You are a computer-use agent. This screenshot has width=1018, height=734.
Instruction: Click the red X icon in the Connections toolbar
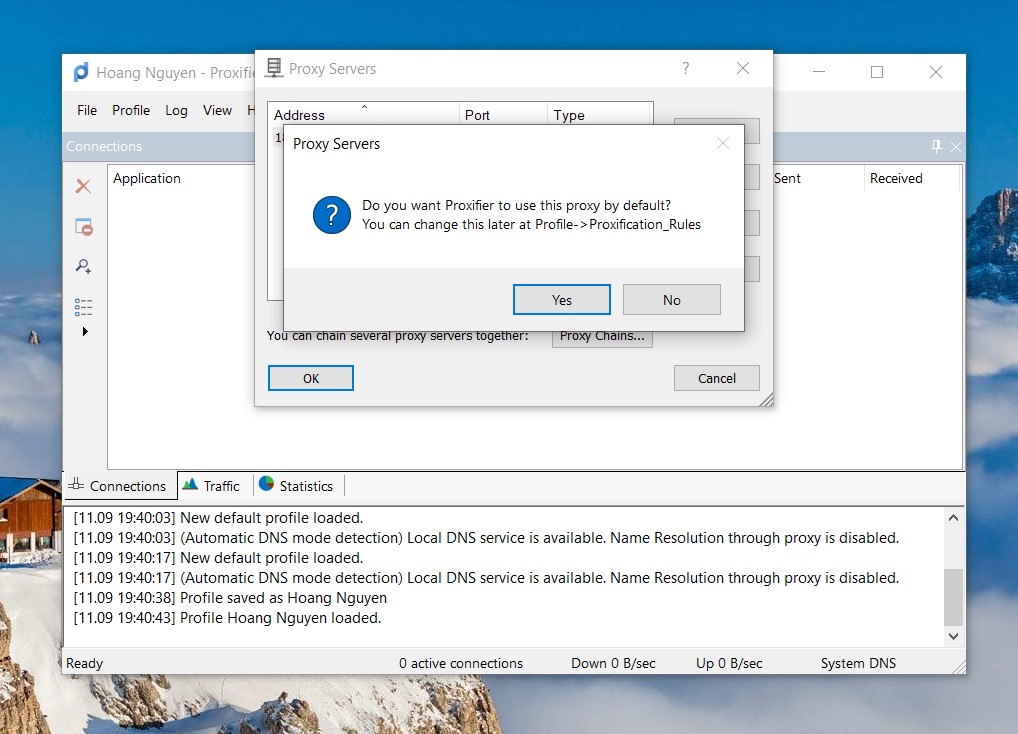83,186
